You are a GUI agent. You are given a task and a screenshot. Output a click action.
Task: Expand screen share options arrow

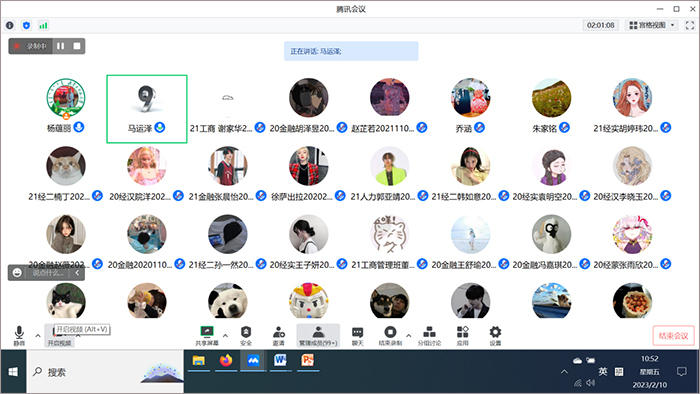[225, 336]
